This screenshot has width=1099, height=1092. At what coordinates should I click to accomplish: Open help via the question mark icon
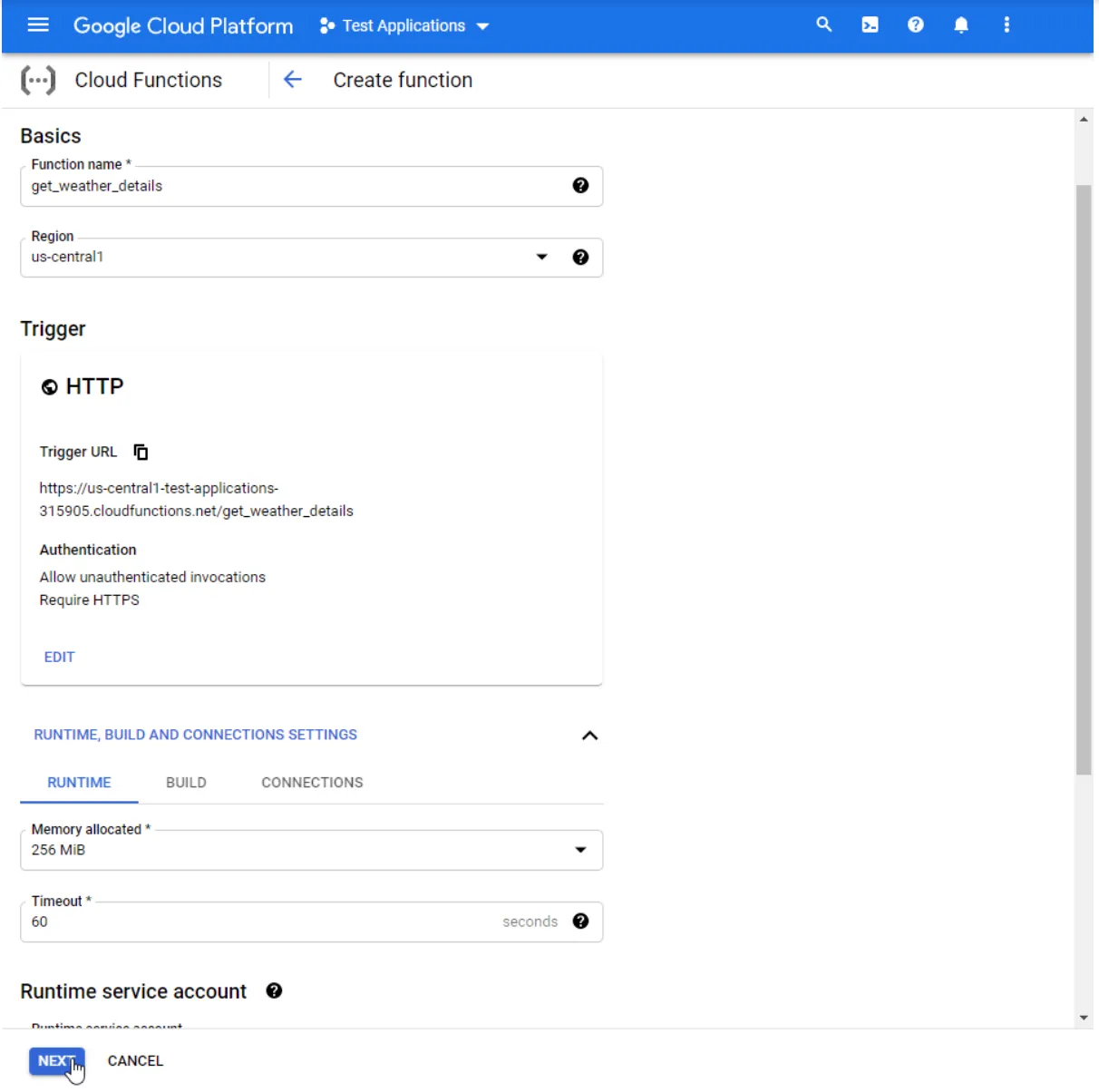(915, 24)
